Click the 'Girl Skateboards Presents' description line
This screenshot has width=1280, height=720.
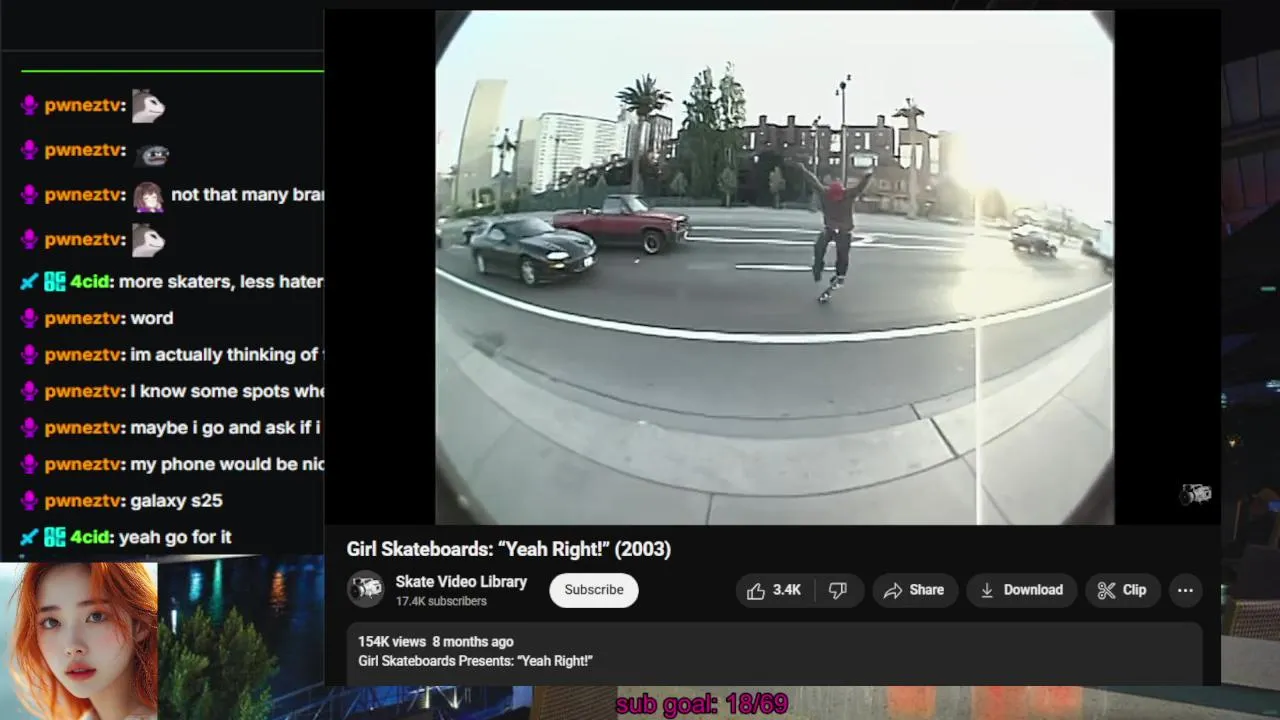tap(476, 661)
